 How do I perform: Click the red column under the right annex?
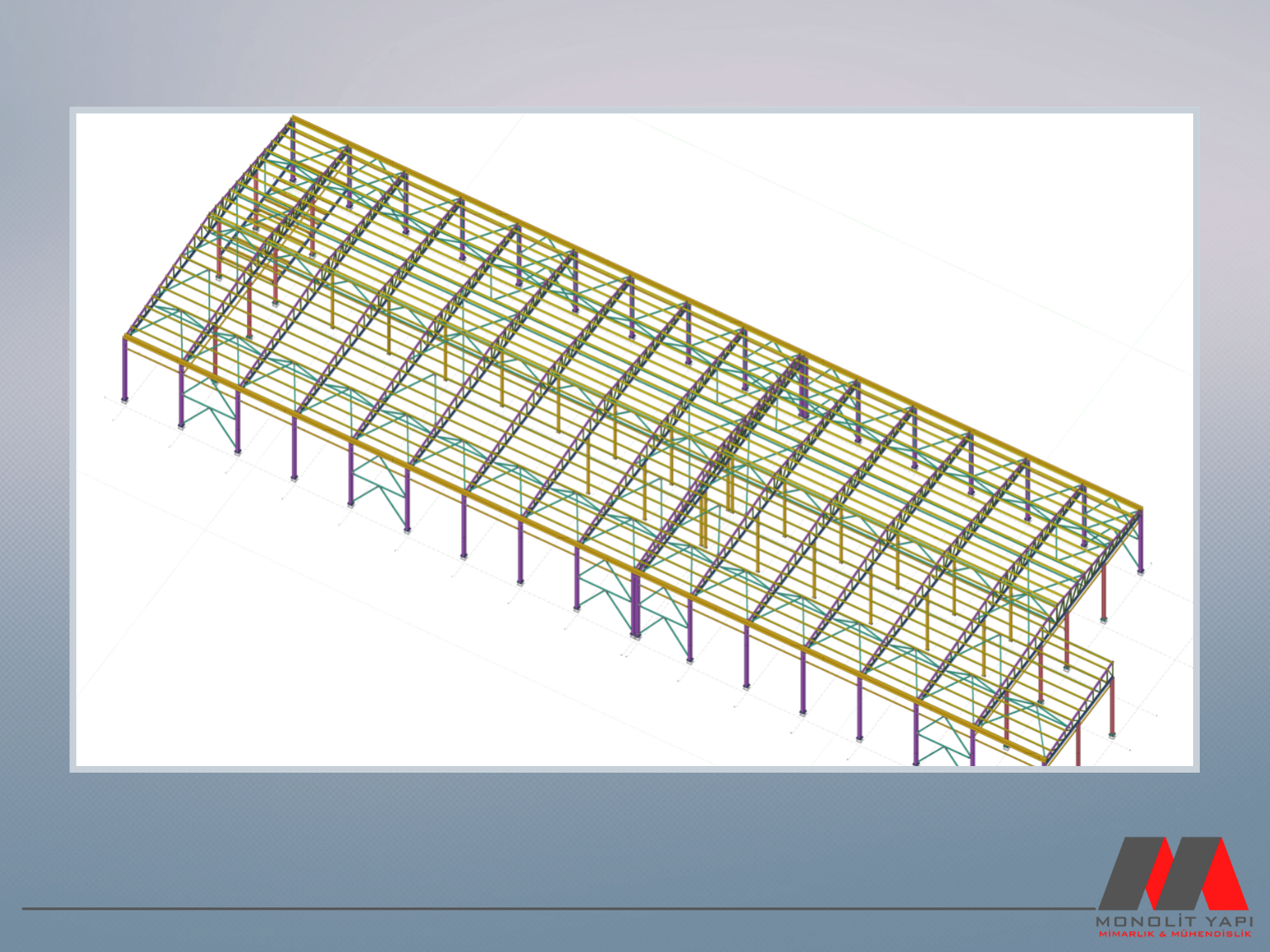(1104, 593)
